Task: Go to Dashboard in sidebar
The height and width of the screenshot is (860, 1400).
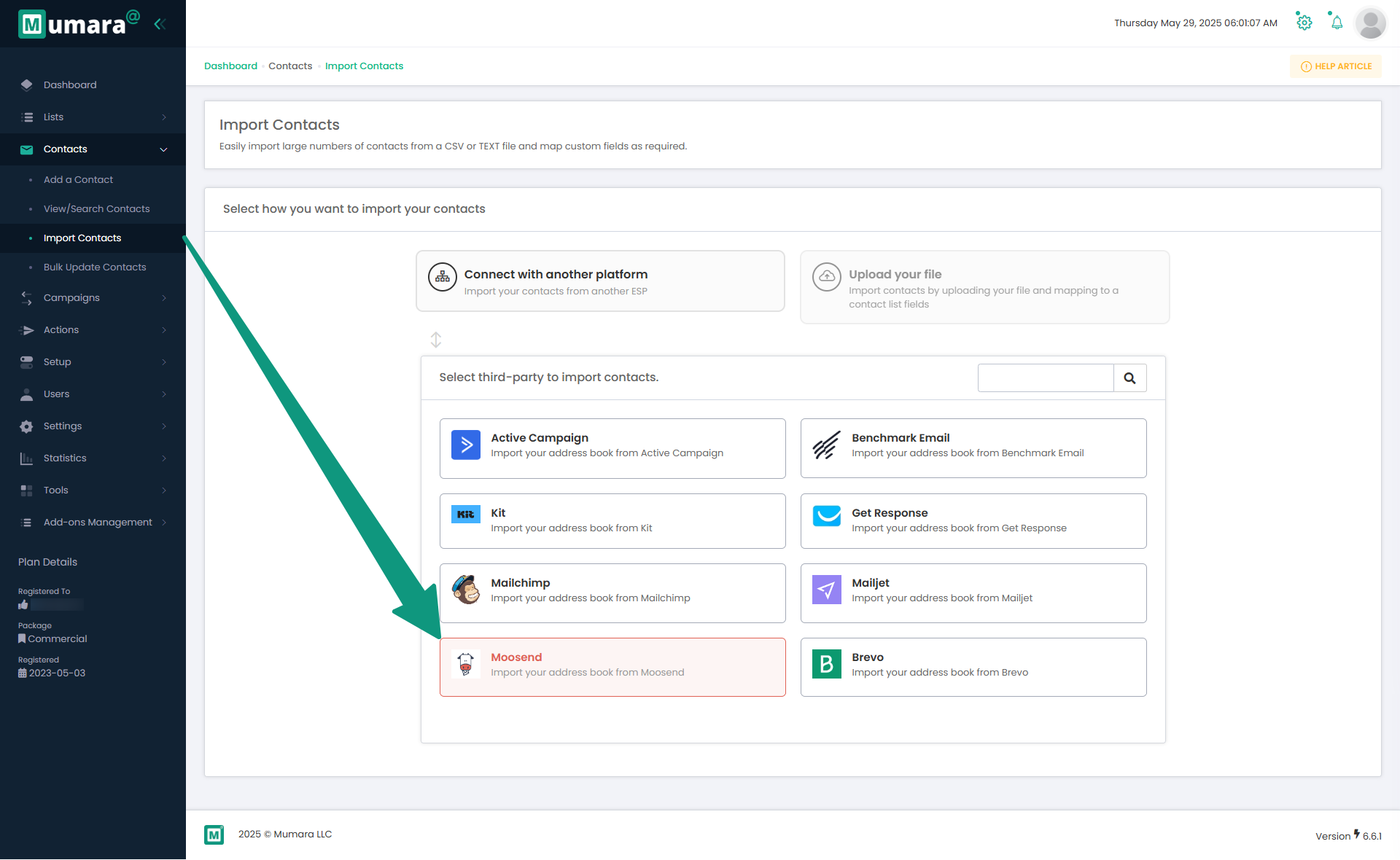Action: coord(70,85)
